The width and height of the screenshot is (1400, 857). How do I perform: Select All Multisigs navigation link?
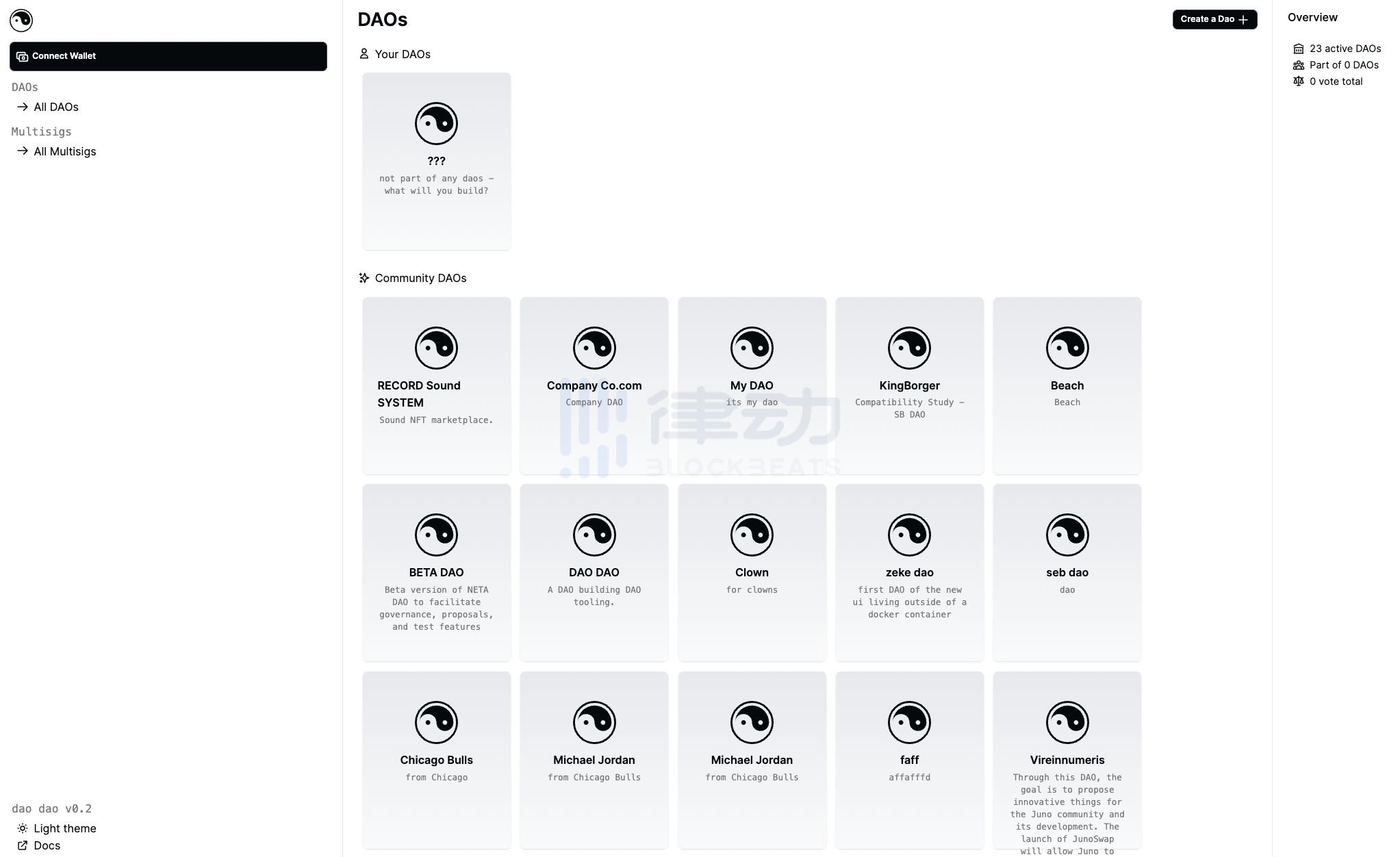coord(64,151)
